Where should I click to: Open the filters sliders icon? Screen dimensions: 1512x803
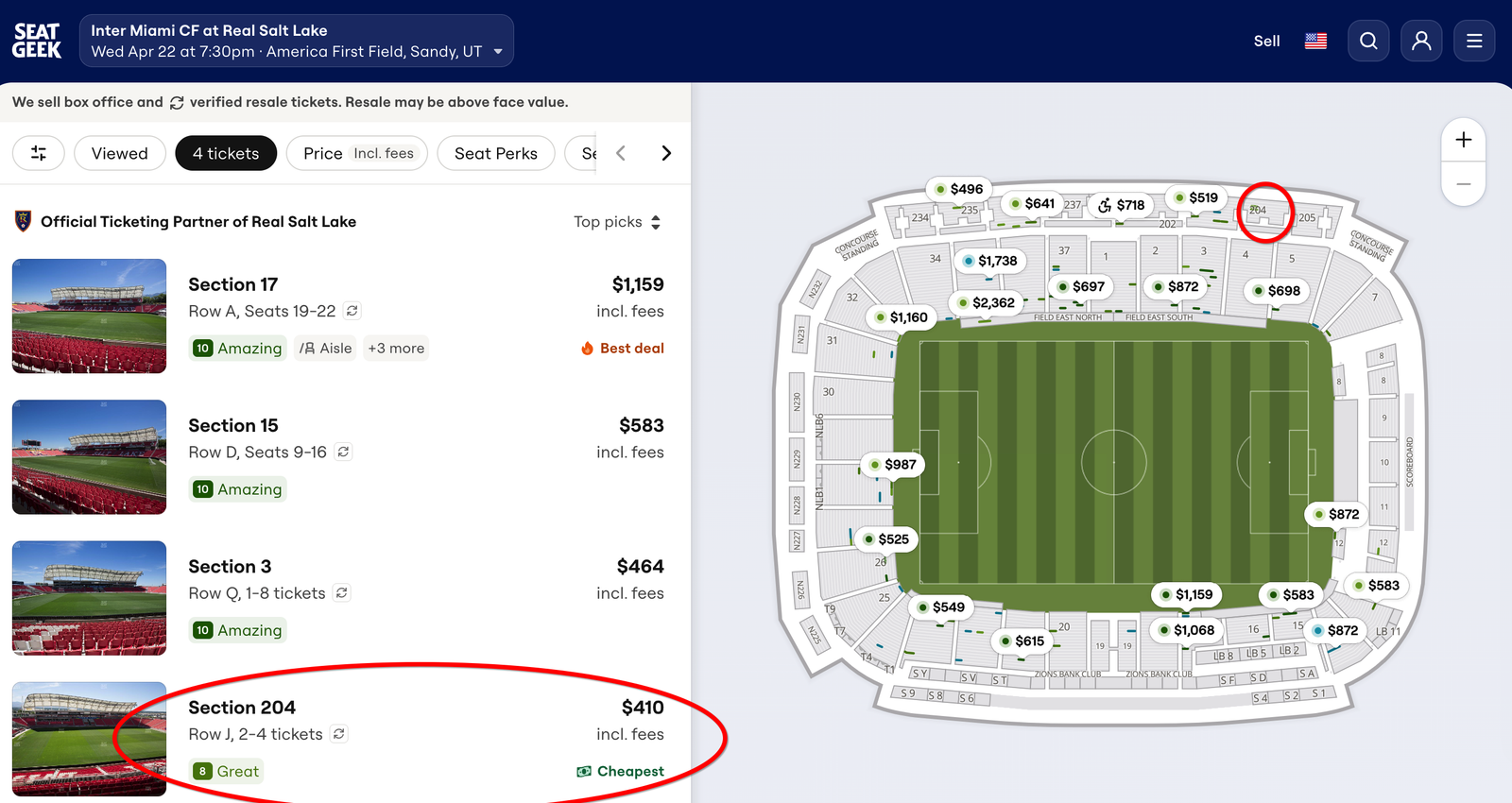tap(39, 153)
